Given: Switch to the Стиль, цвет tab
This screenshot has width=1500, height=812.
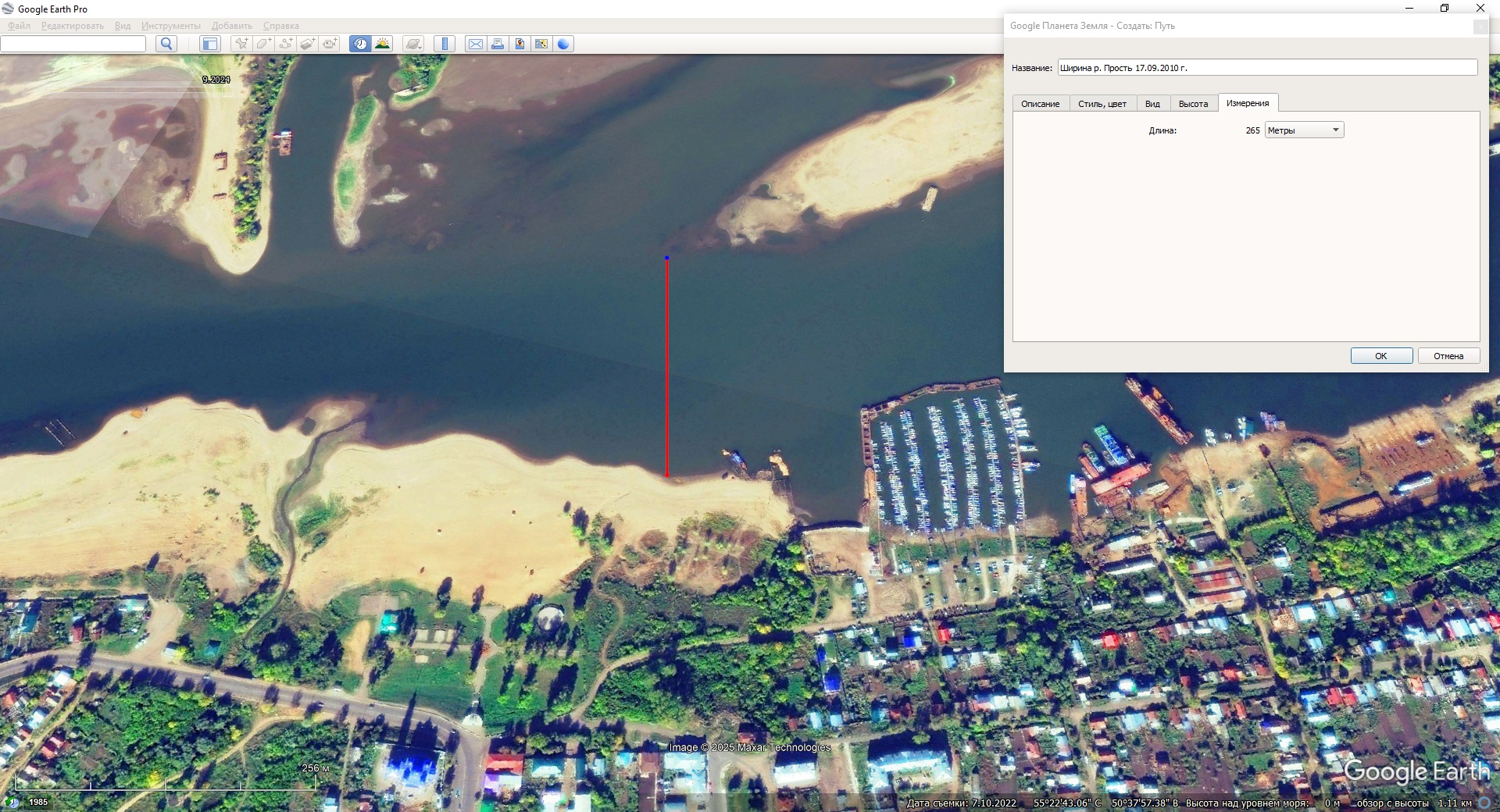Looking at the screenshot, I should pos(1102,104).
